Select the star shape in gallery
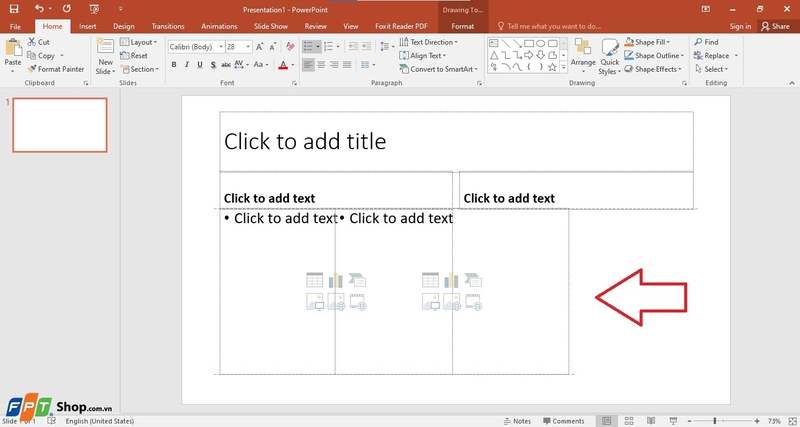Viewport: 800px width, 427px height. click(x=552, y=67)
